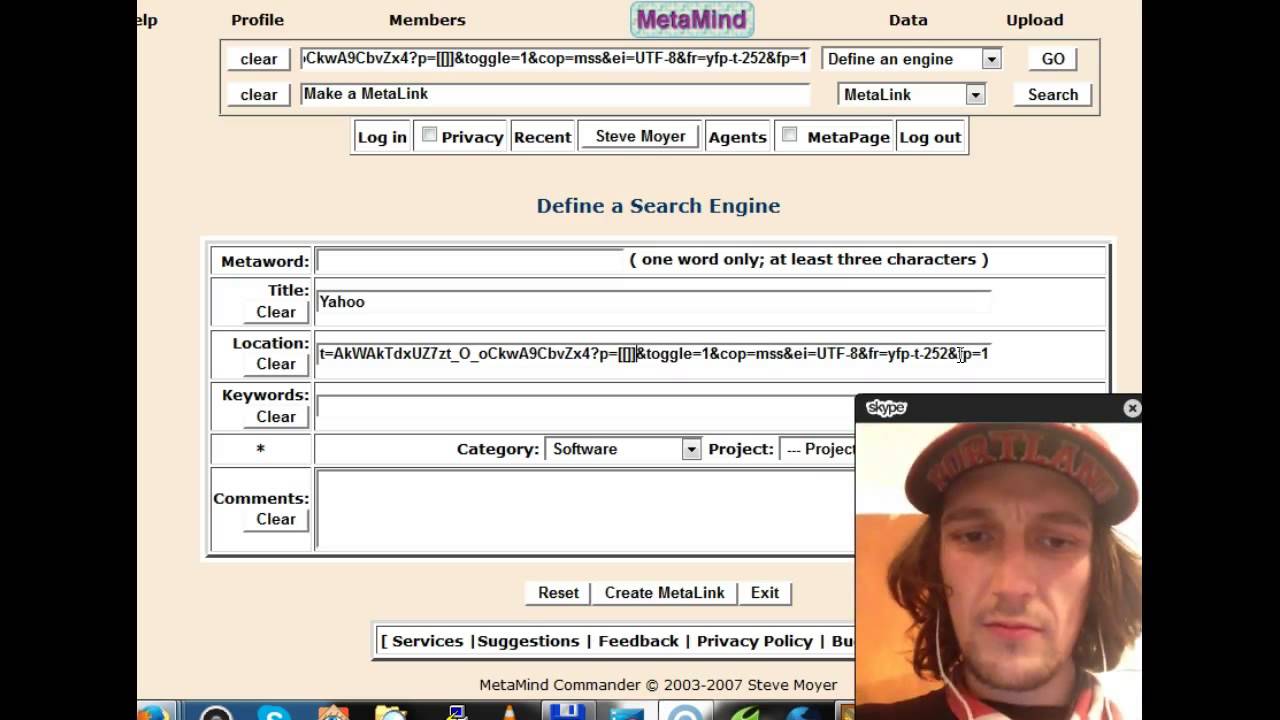
Task: Clear the top URL field
Action: 259,59
